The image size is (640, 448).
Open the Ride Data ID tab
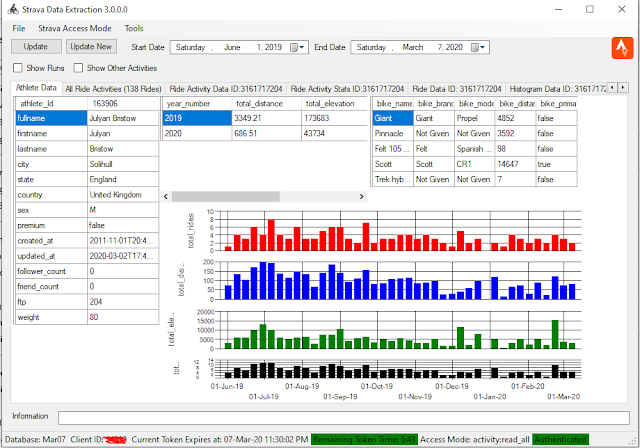tap(457, 89)
